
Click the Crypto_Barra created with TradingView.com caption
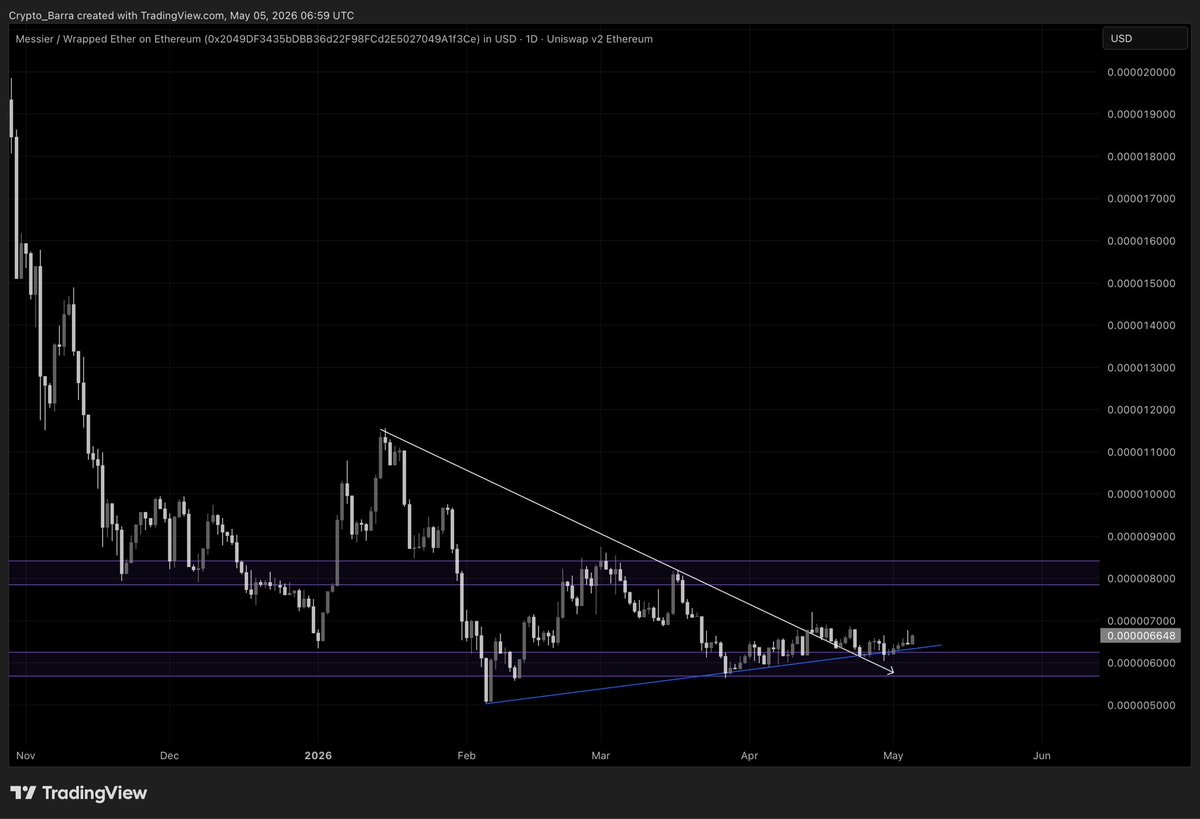(x=181, y=14)
